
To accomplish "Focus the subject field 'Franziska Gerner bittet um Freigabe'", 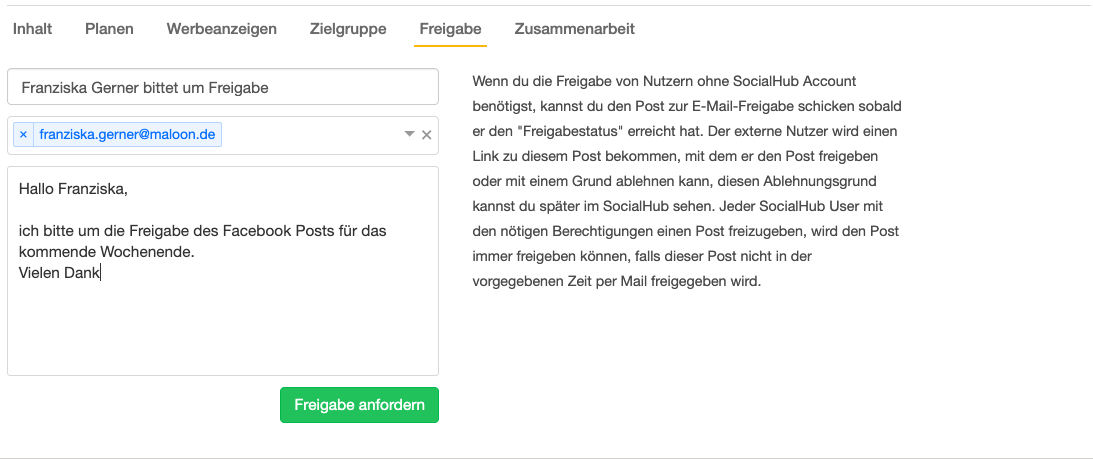I will pyautogui.click(x=222, y=87).
